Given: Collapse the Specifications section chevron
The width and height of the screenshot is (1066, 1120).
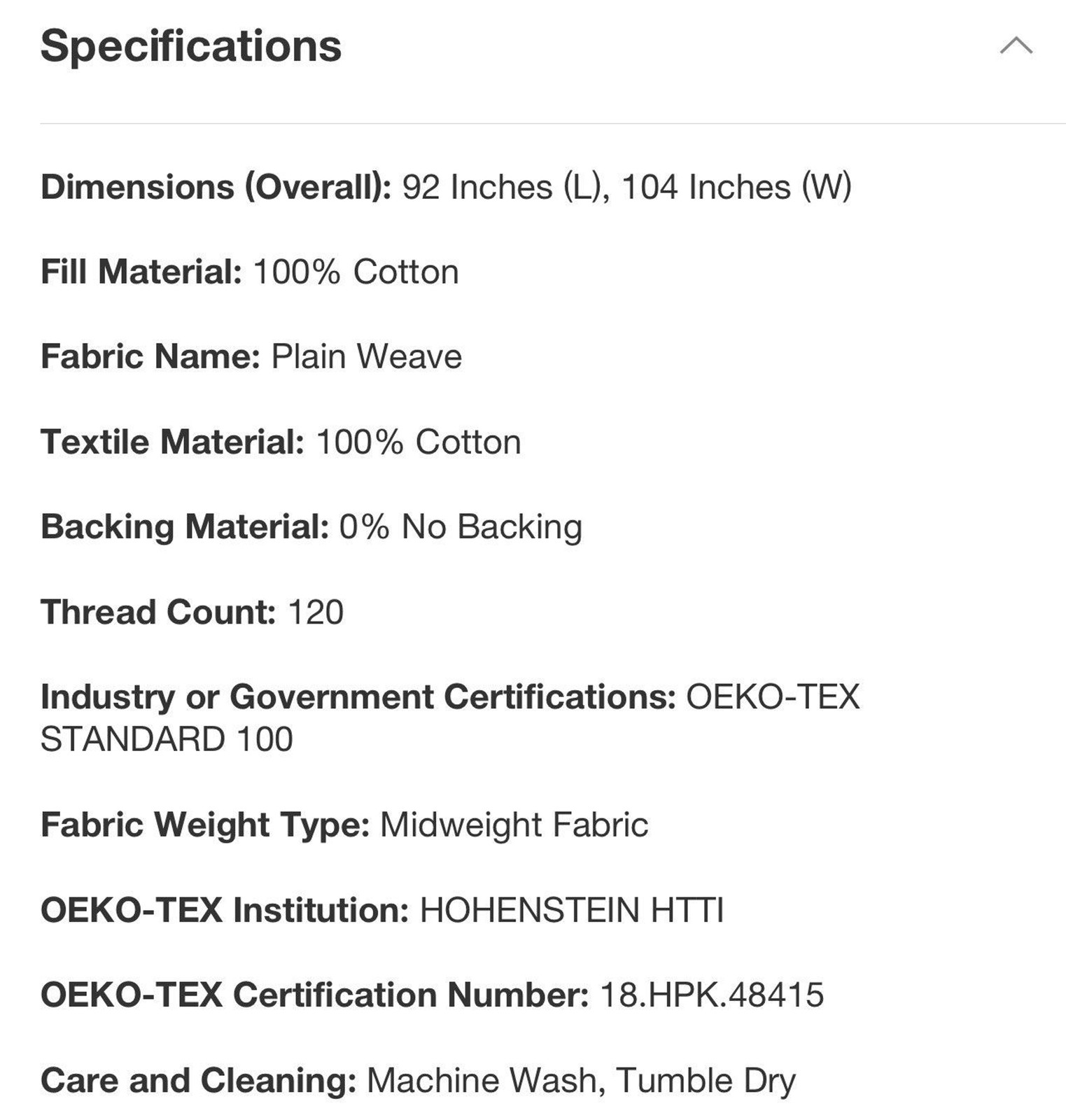Looking at the screenshot, I should tap(1016, 45).
